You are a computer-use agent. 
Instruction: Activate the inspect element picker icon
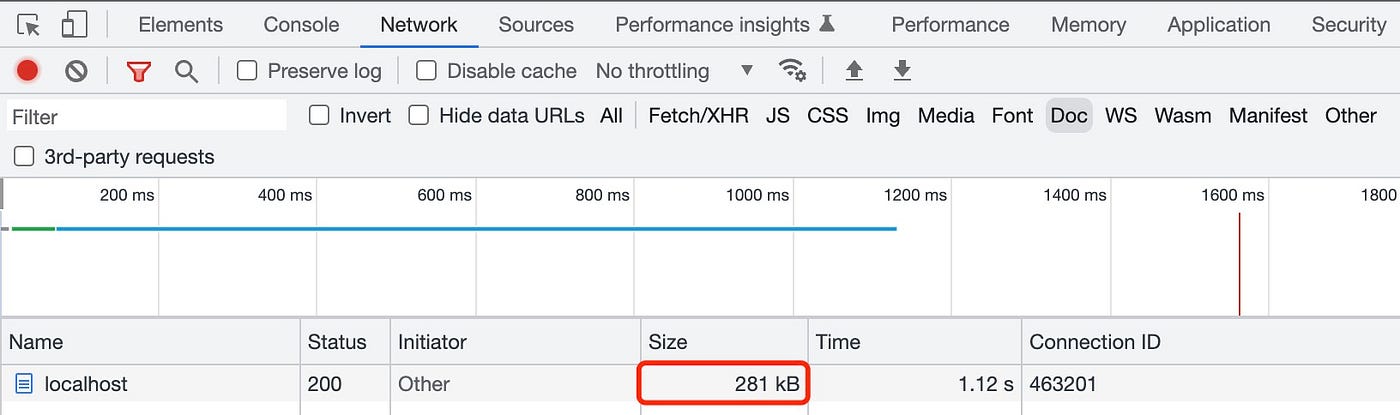pos(29,24)
